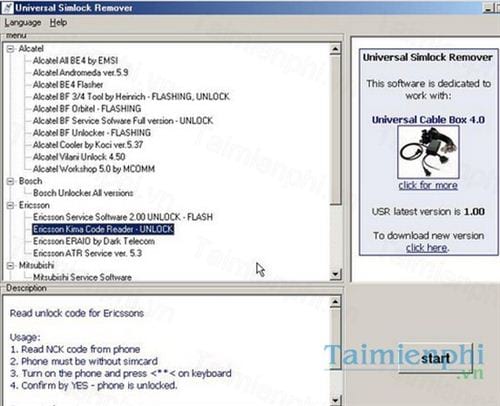Click 'Read unlock code for Ericssons' text
The width and height of the screenshot is (500, 406).
pos(77,313)
